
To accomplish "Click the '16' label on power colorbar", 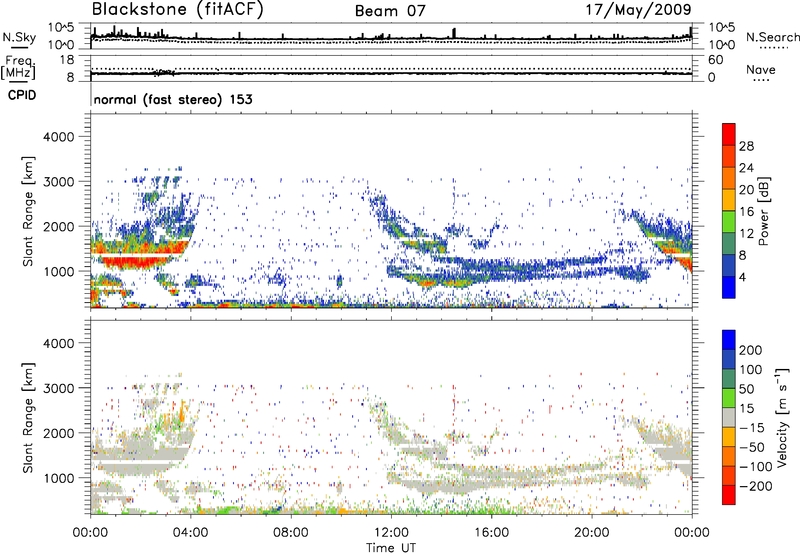I will tap(746, 212).
